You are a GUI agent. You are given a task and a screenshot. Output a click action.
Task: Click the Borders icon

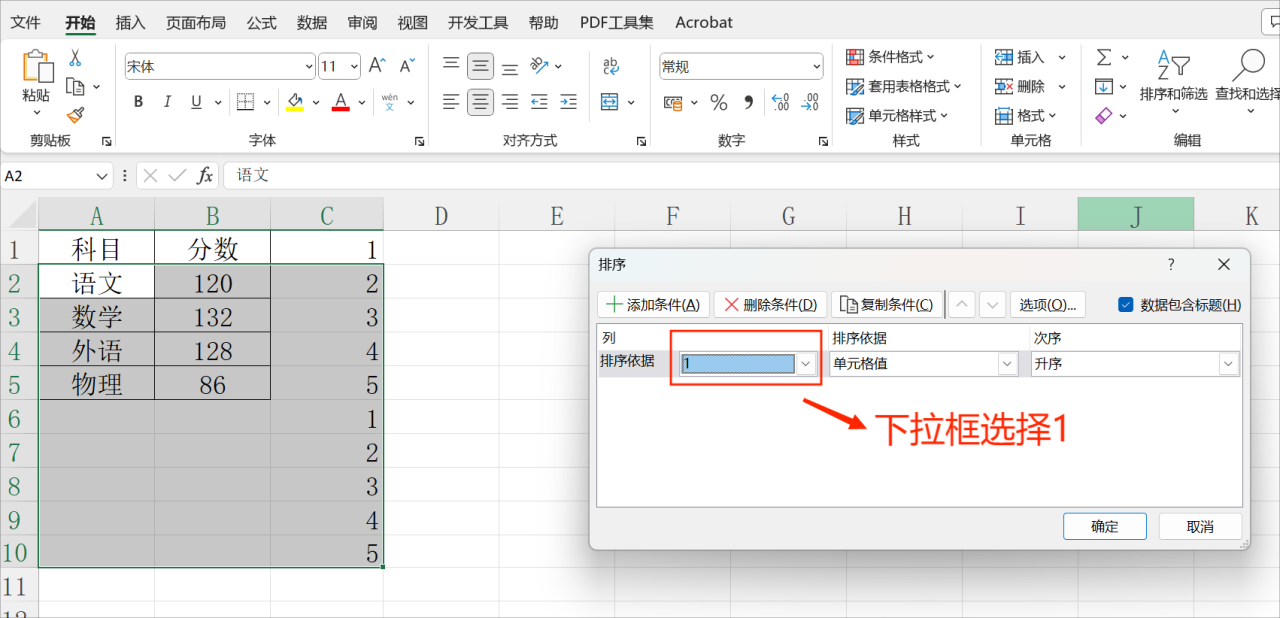click(x=245, y=101)
